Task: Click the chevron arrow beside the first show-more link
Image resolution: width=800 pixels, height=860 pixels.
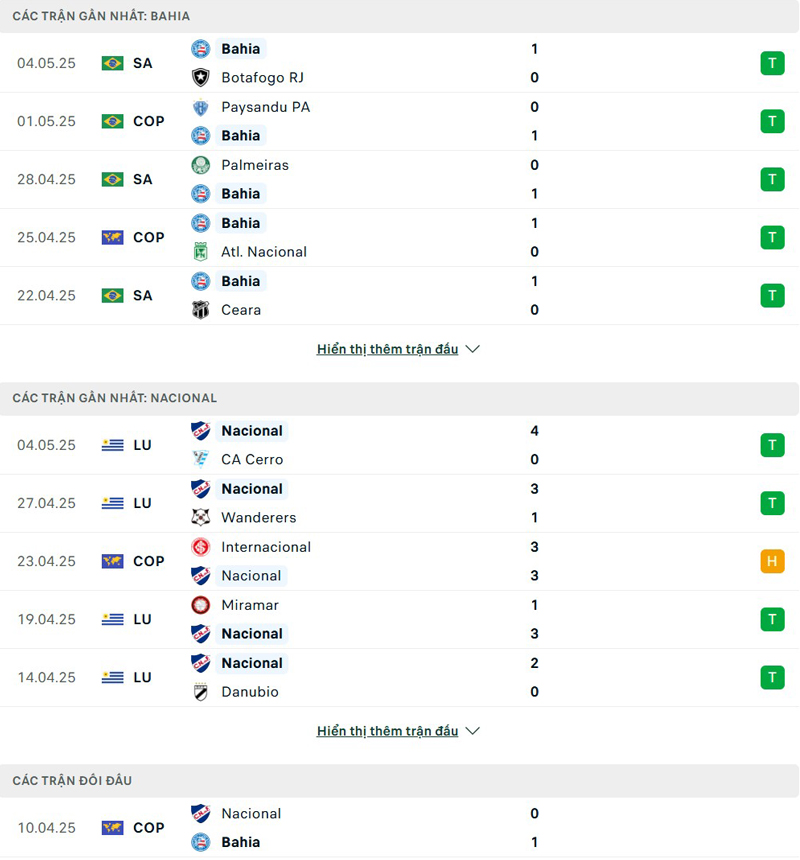Action: pyautogui.click(x=470, y=349)
